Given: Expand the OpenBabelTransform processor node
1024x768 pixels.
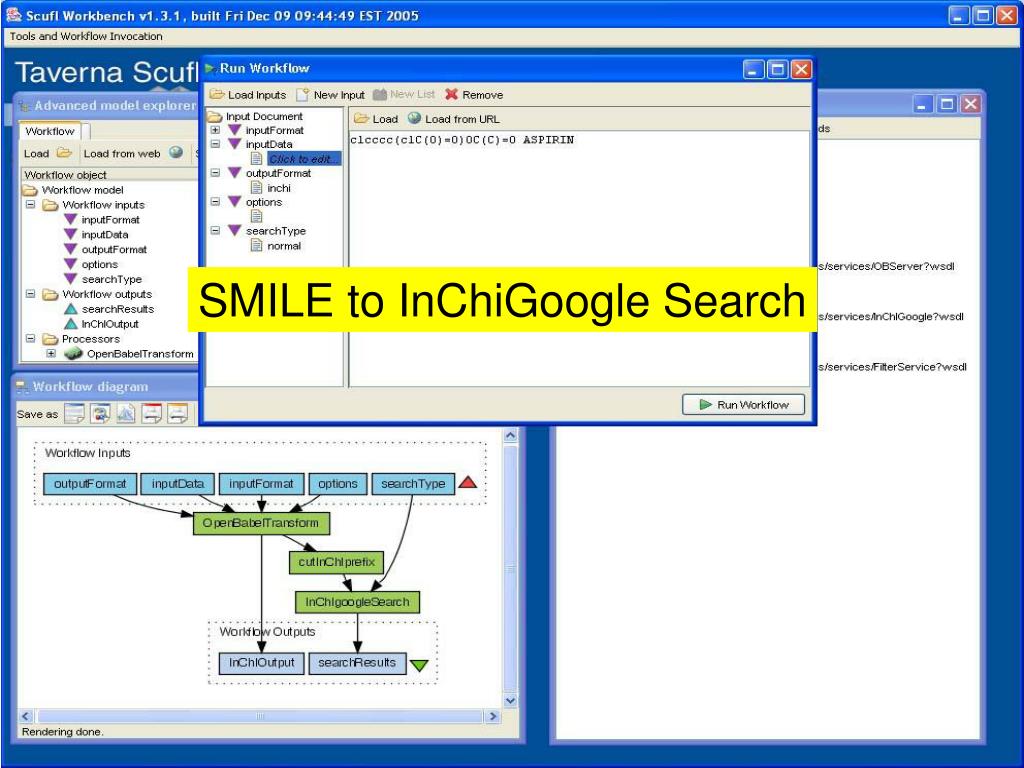Looking at the screenshot, I should click(x=51, y=353).
